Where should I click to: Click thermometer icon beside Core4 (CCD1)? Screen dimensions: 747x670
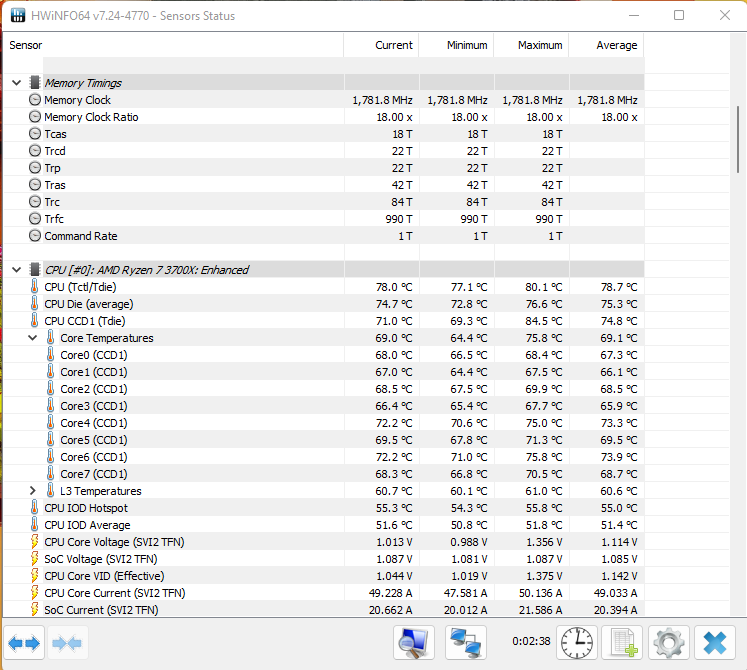coord(50,423)
